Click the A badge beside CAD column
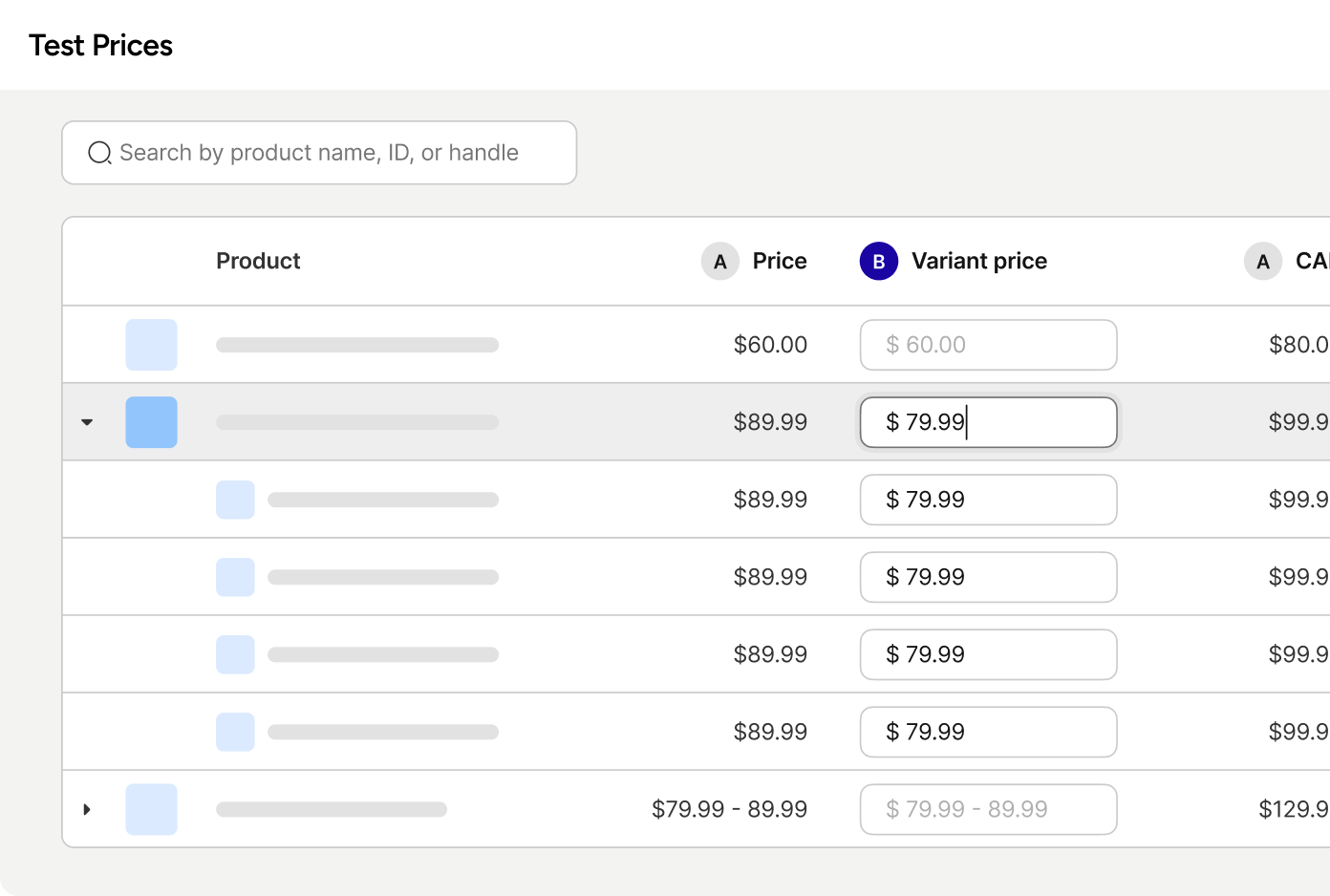Viewport: 1330px width, 896px height. coord(1262,261)
